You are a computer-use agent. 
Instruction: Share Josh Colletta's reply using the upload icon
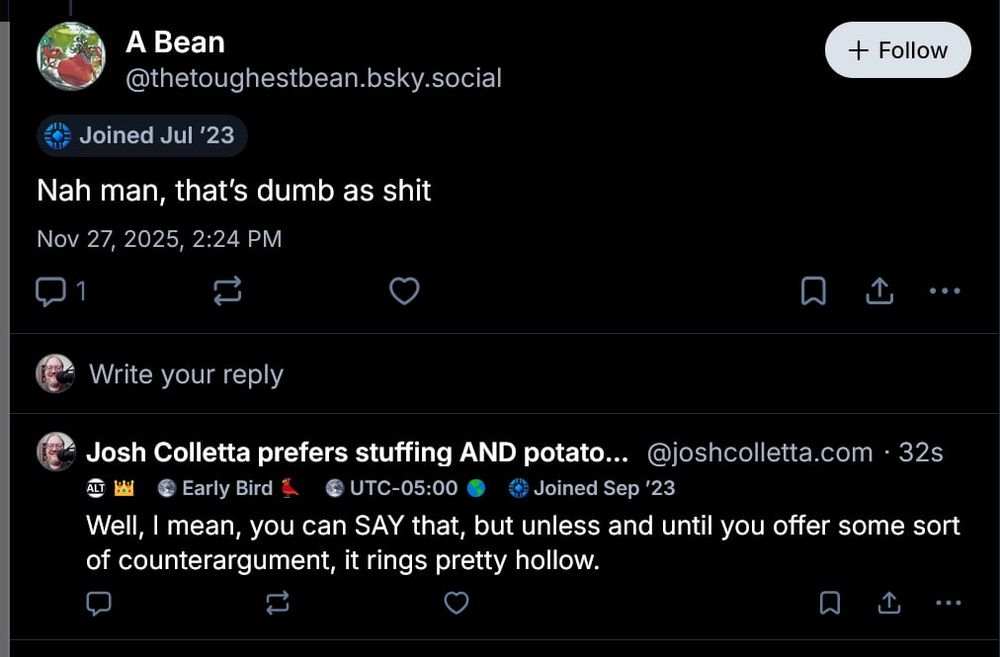coord(889,603)
